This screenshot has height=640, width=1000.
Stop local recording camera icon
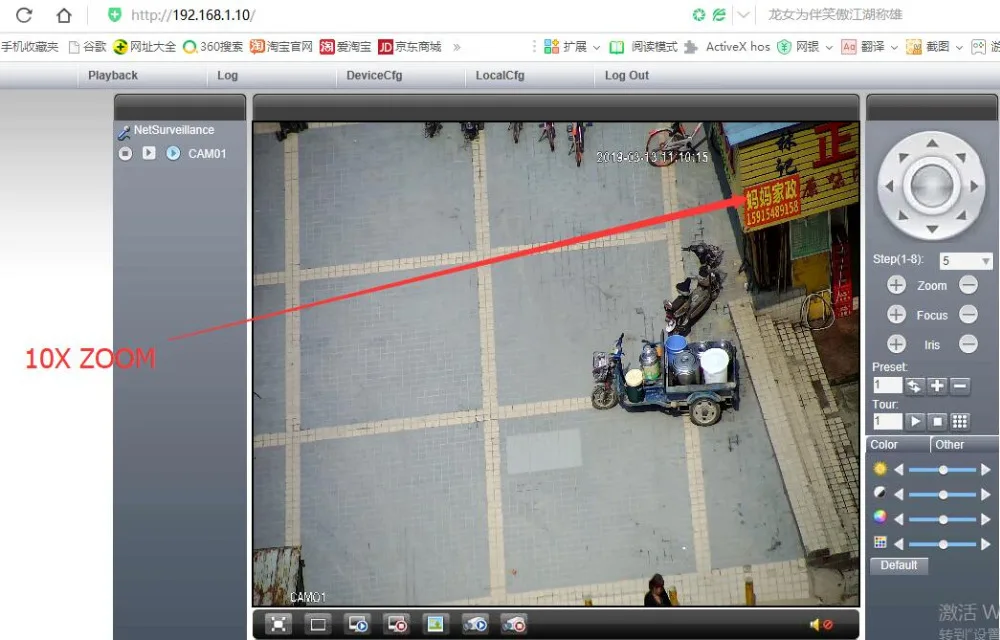tap(514, 624)
